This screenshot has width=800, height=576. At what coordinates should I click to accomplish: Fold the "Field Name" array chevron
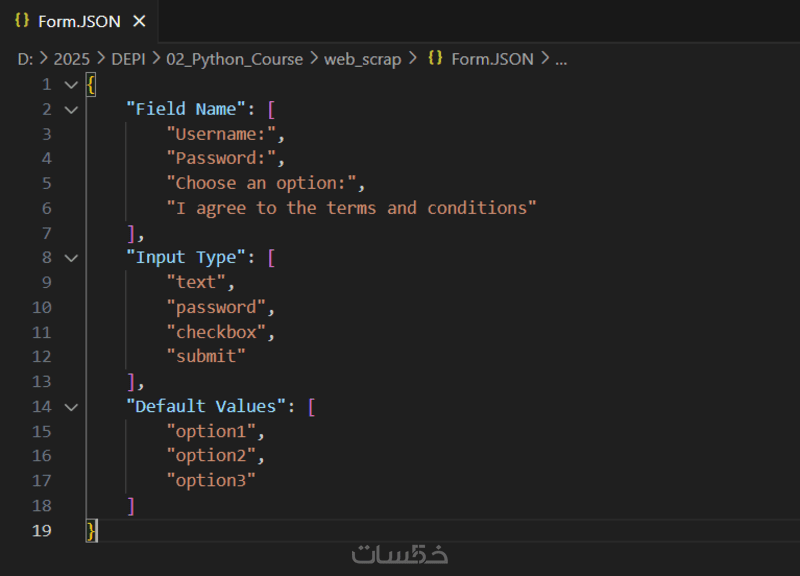tap(70, 109)
